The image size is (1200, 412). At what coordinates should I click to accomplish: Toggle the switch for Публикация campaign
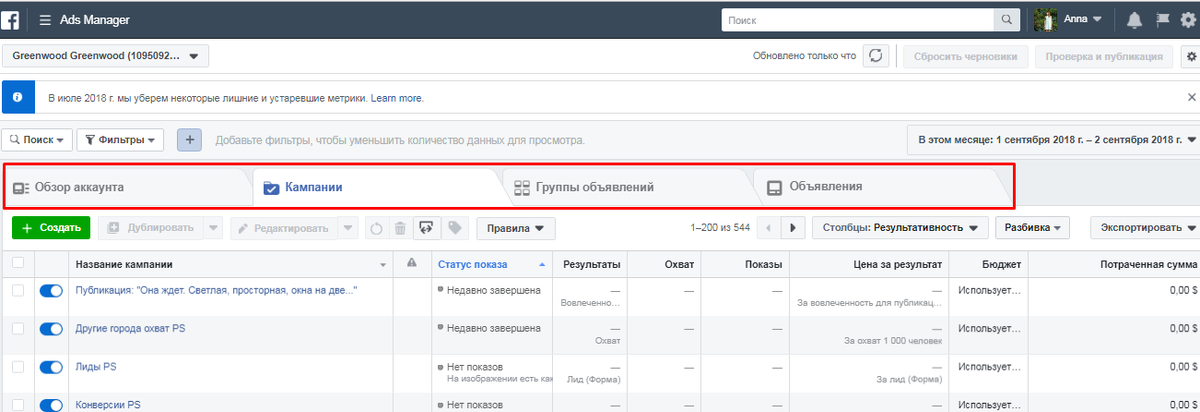coord(51,291)
